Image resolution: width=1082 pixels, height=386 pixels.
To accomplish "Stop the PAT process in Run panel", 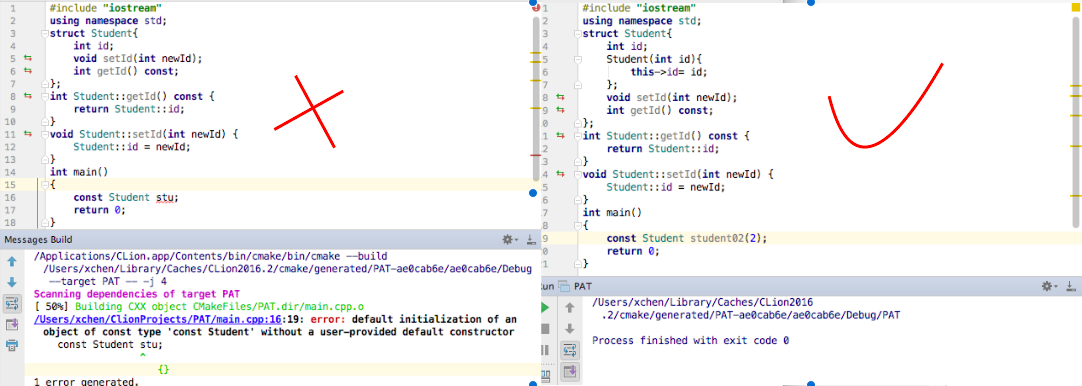I will [x=545, y=329].
